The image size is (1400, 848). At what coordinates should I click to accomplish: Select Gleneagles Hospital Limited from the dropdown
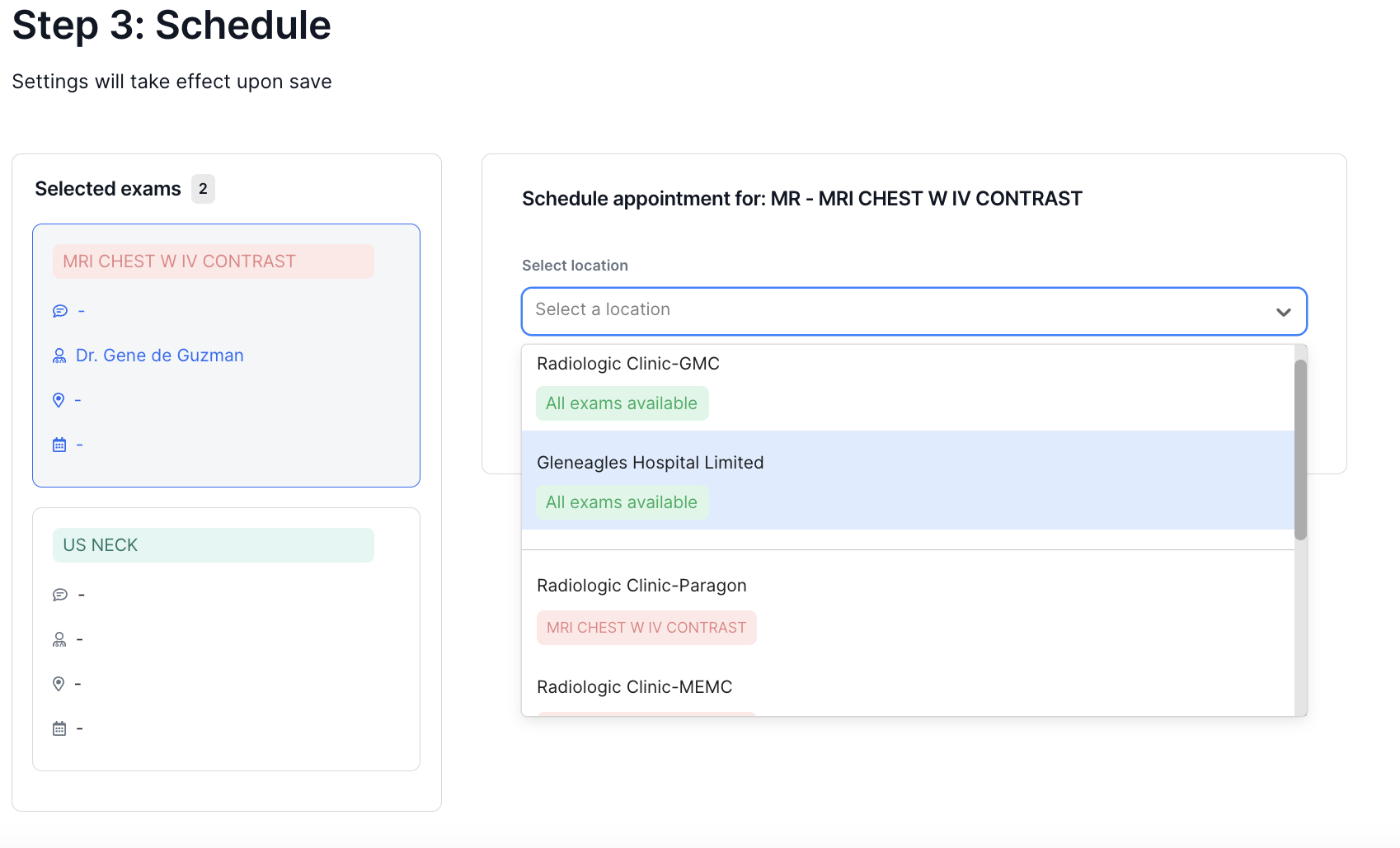click(x=650, y=462)
